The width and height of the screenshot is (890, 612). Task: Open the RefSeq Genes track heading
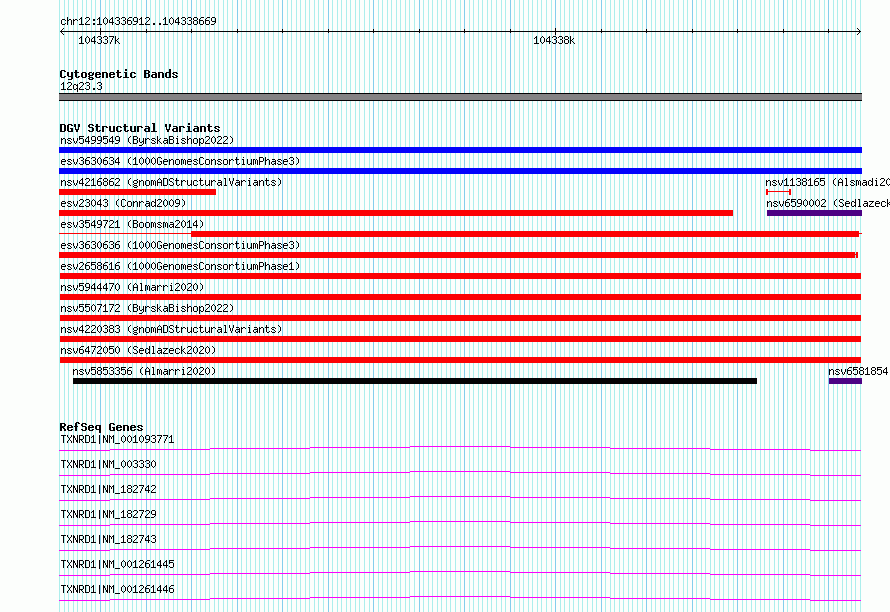coord(101,427)
